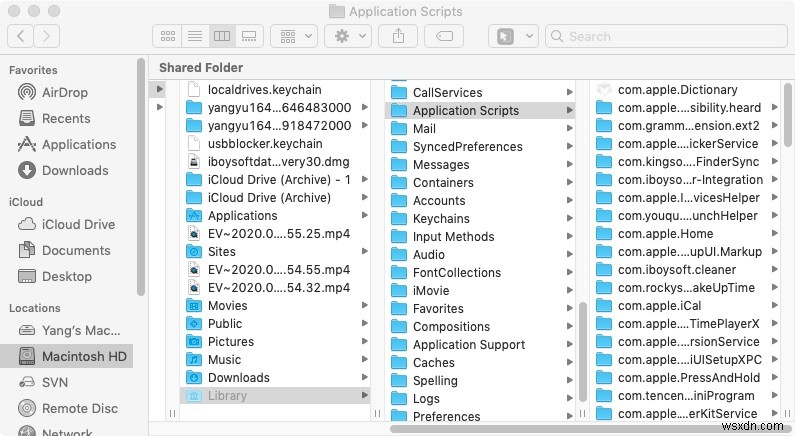Select Macintosh HD in the sidebar
The width and height of the screenshot is (795, 436).
tap(66, 356)
